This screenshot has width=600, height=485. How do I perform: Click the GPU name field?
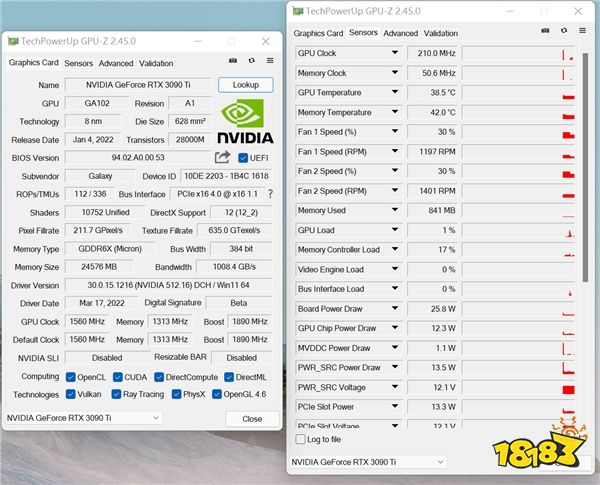138,85
